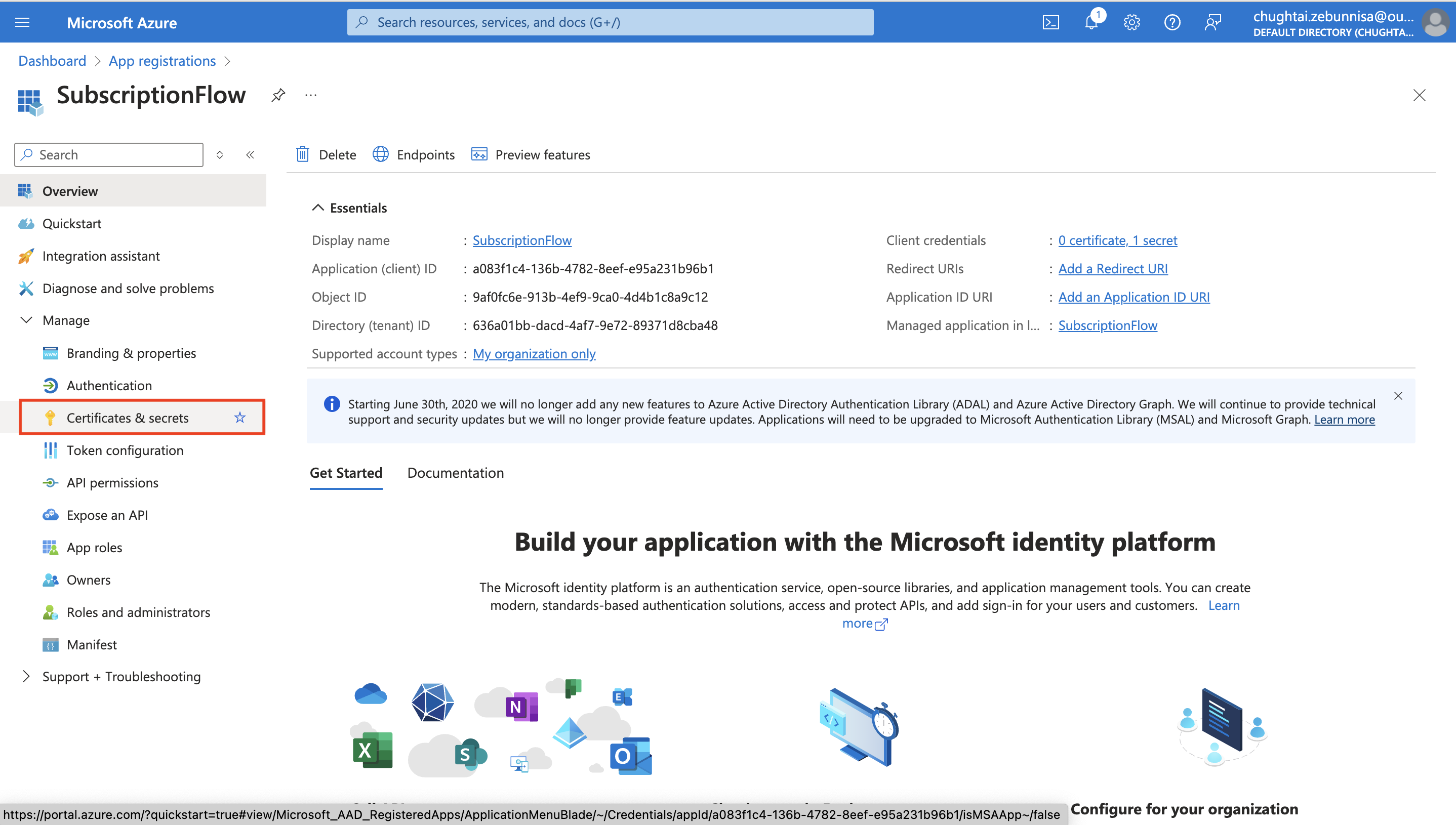Viewport: 1456px width, 825px height.
Task: Click the Preview features icon
Action: pos(479,154)
